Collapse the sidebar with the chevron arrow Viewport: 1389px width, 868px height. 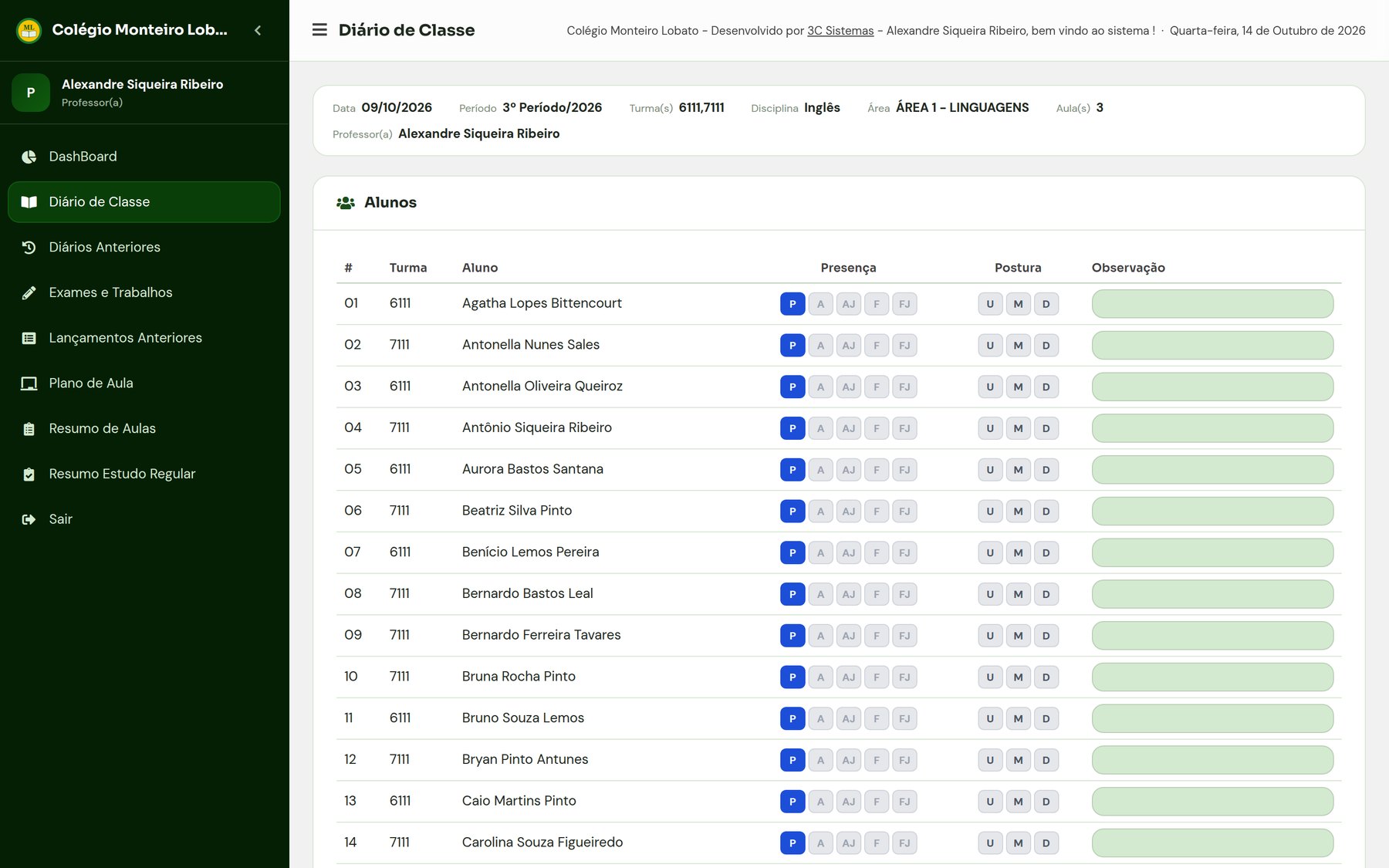[x=258, y=30]
